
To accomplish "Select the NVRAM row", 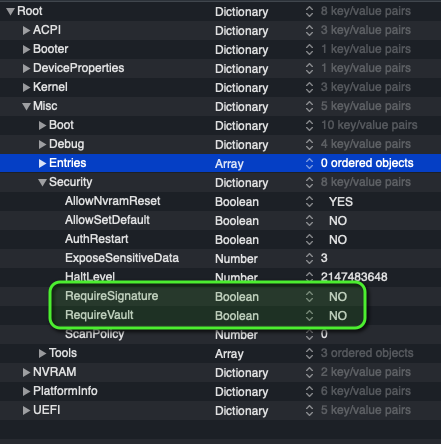I will (220, 372).
